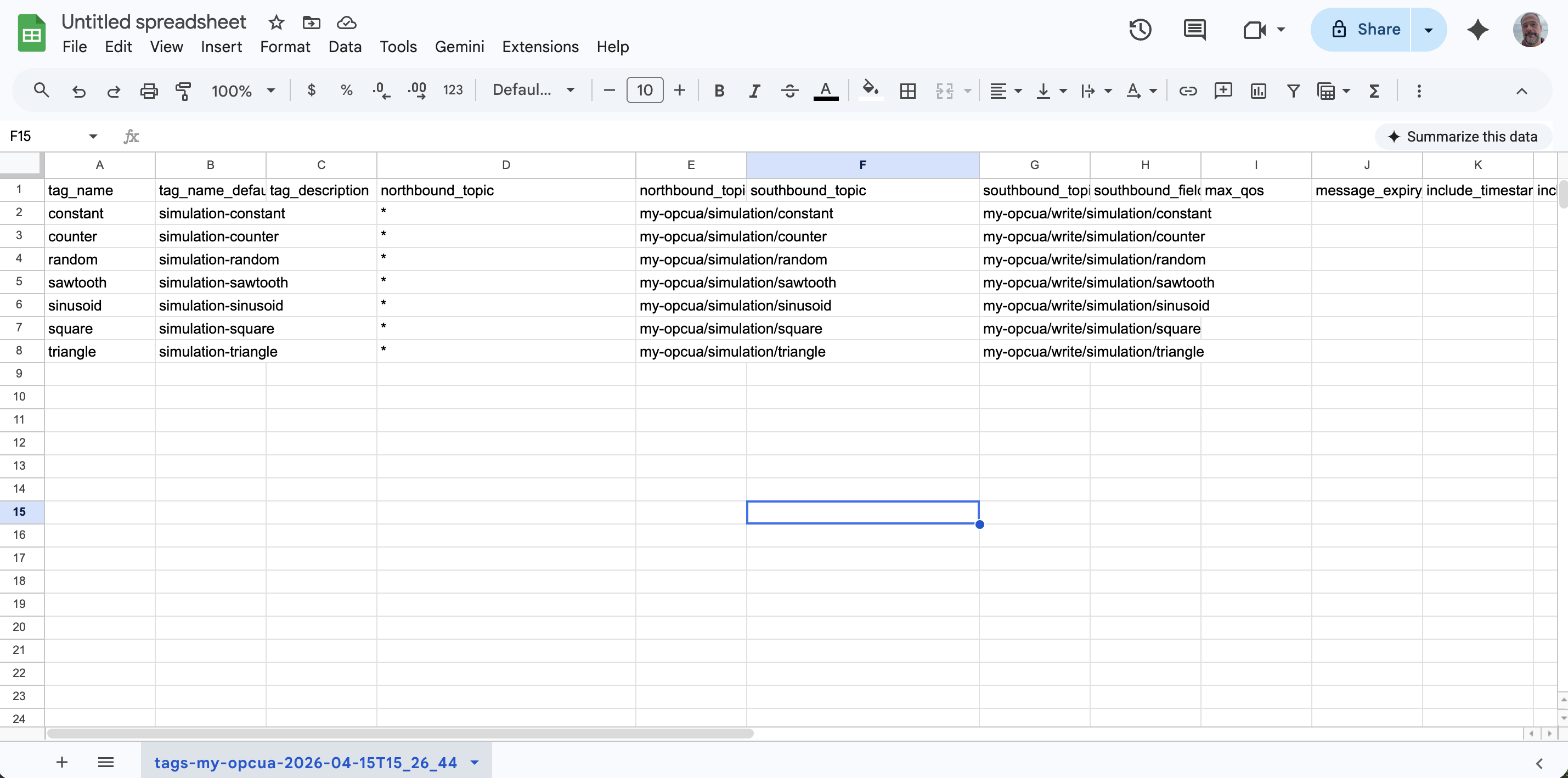Screen dimensions: 1568x778
Task: Create a filter
Action: click(1293, 91)
